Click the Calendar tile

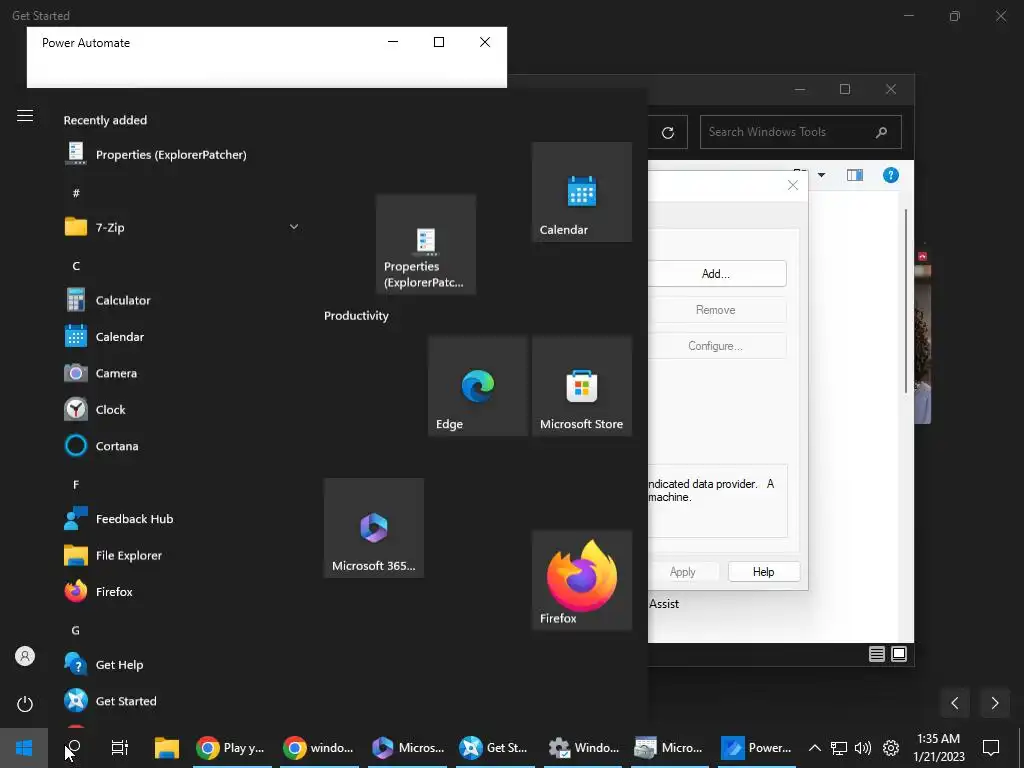pyautogui.click(x=582, y=192)
